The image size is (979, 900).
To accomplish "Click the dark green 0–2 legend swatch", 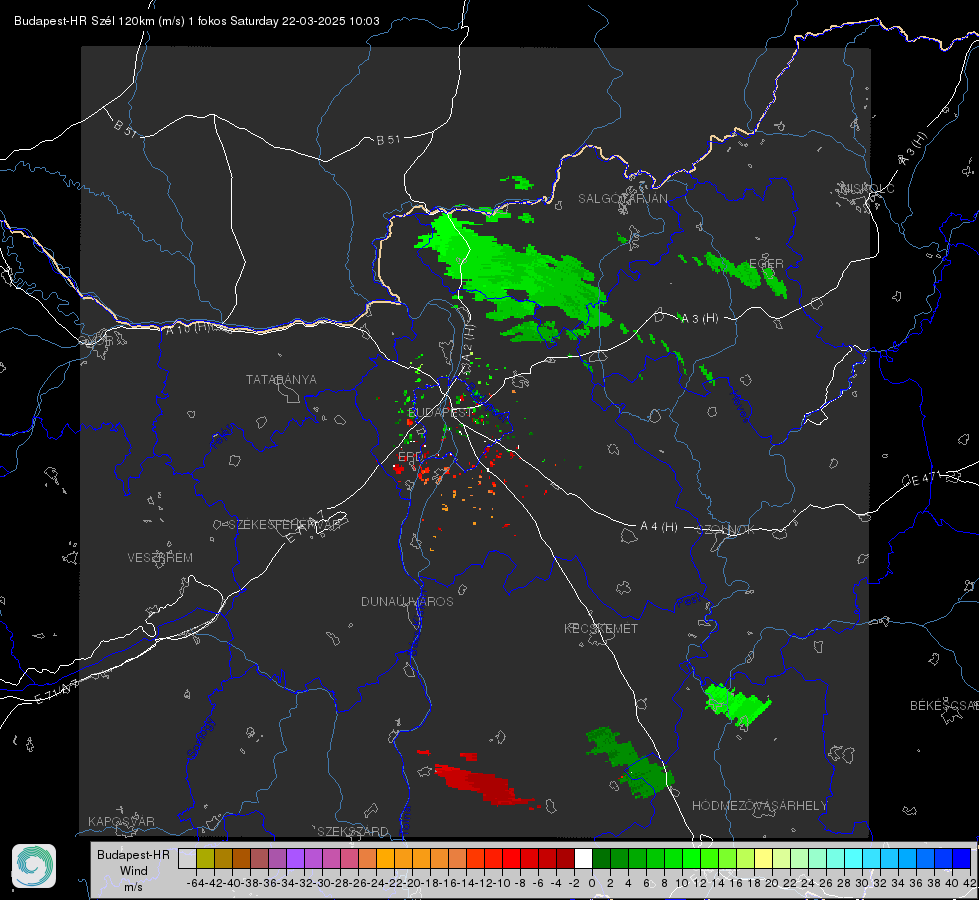I will tap(601, 859).
